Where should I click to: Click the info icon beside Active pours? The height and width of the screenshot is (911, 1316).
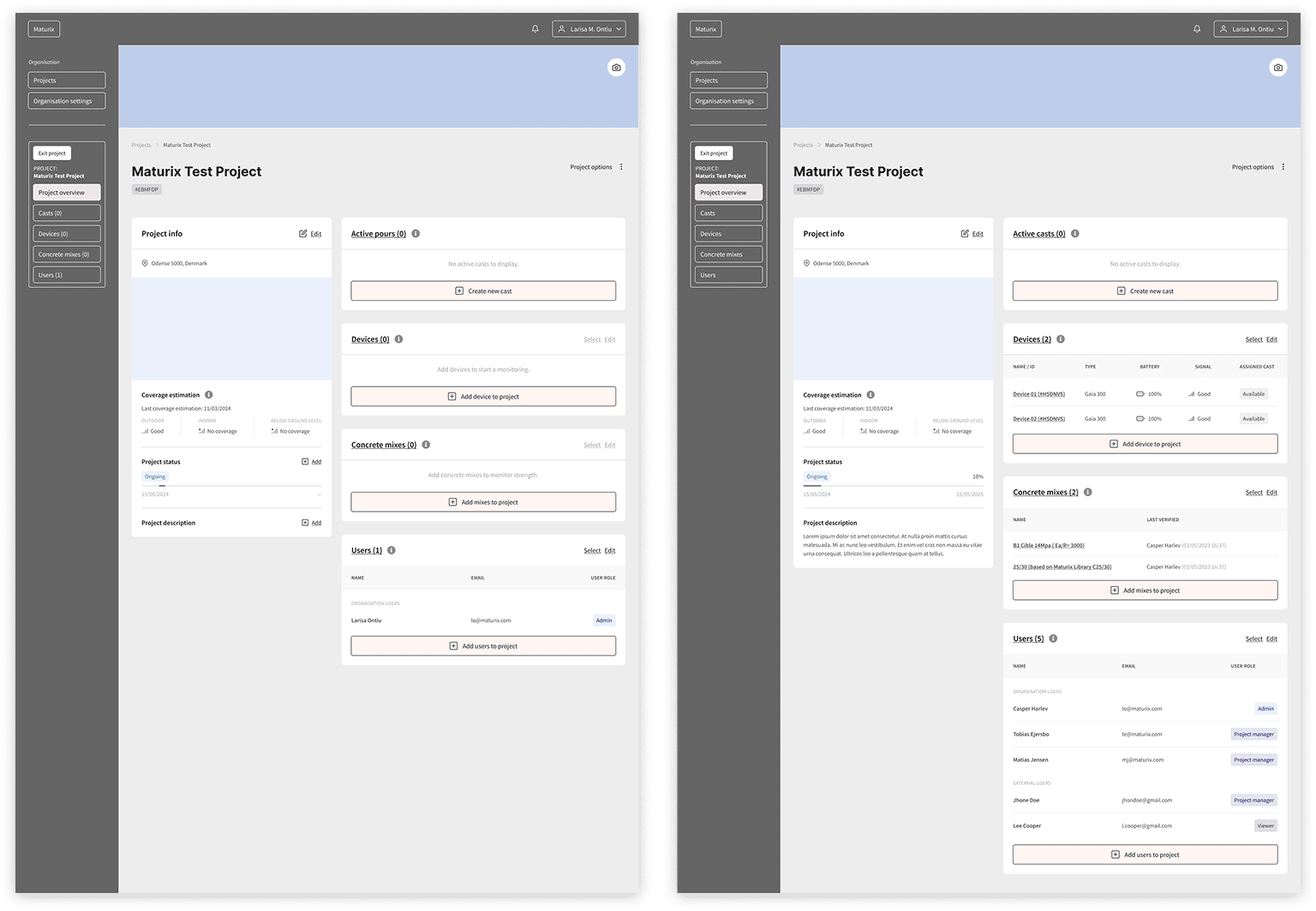coord(417,233)
